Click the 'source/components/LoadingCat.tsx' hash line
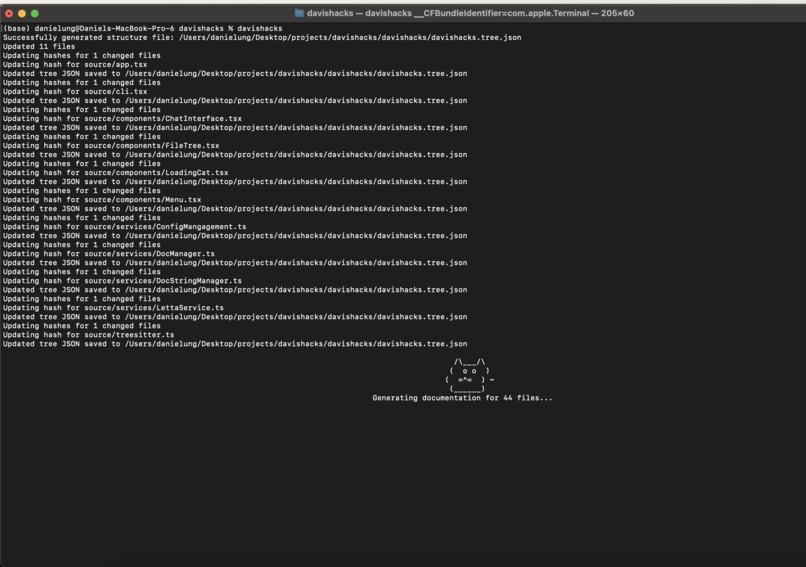 (x=116, y=173)
